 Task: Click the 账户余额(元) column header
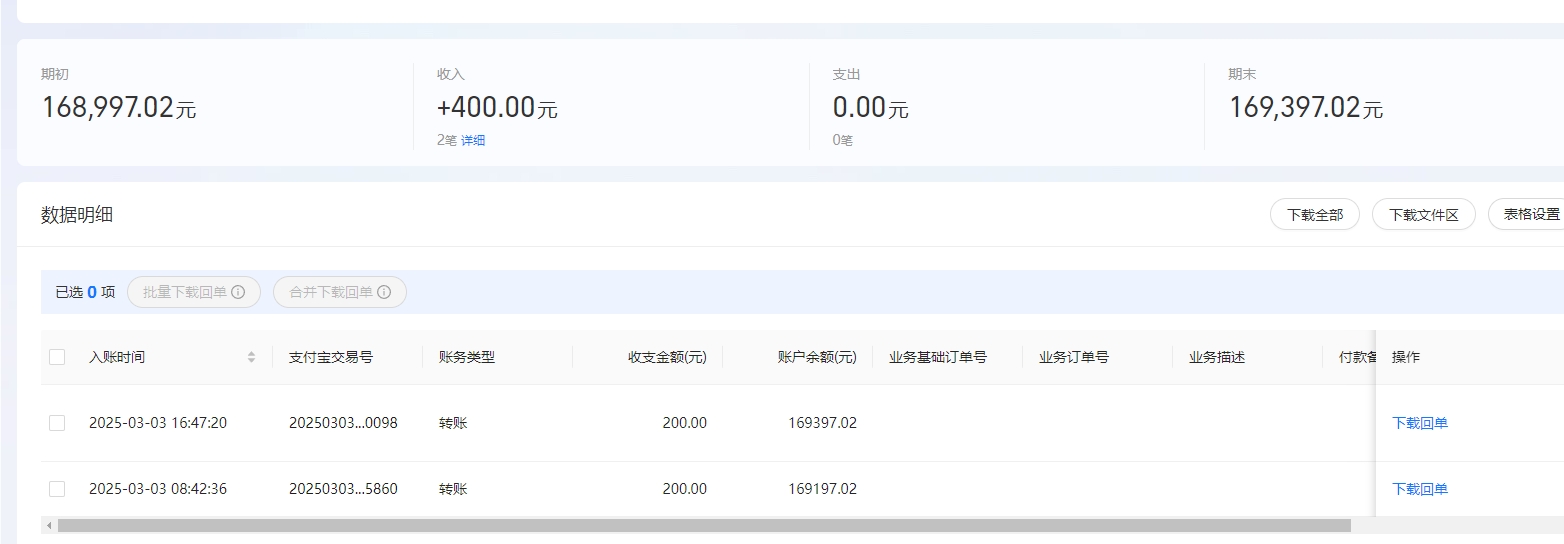click(x=817, y=357)
